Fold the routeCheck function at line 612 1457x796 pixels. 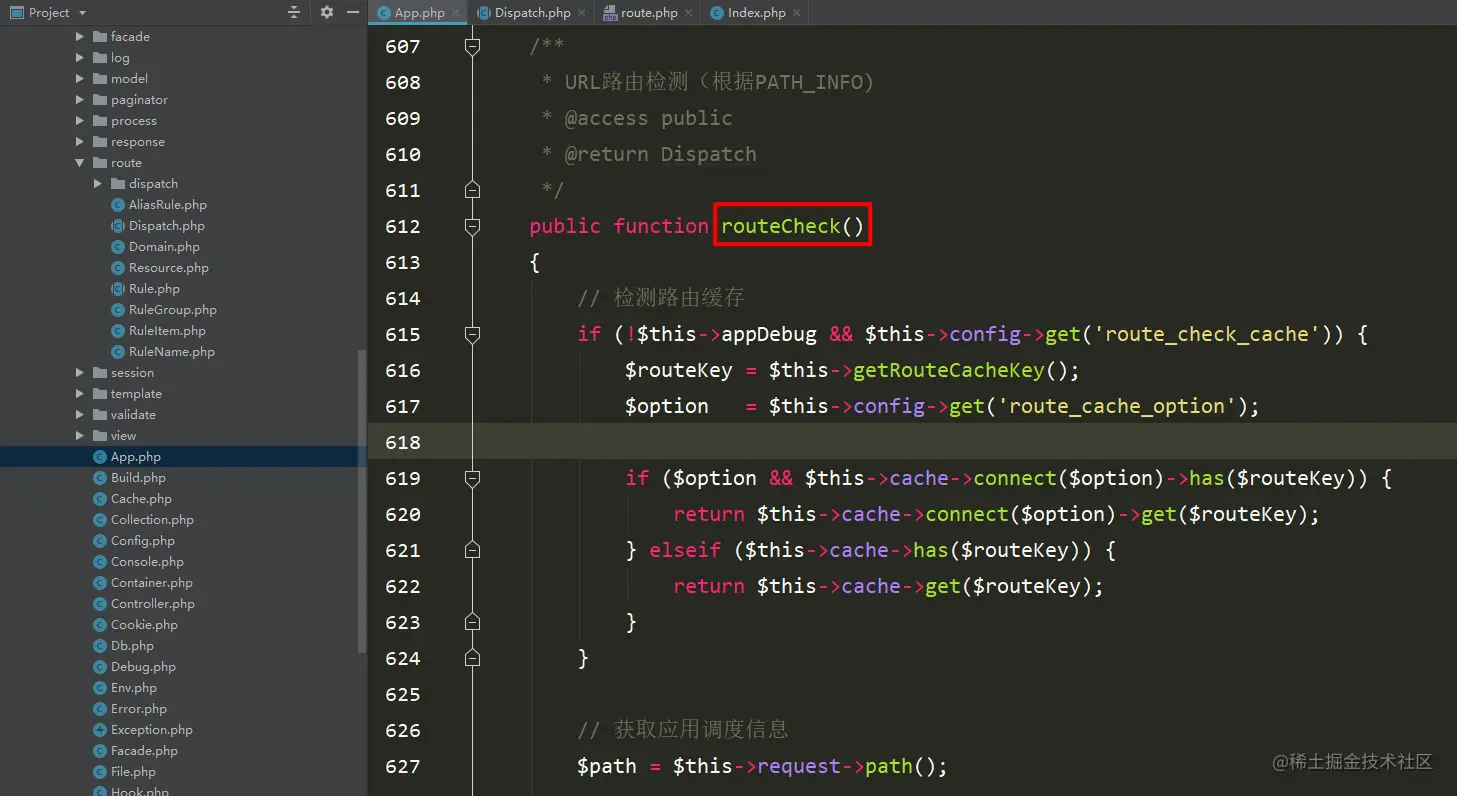(473, 226)
